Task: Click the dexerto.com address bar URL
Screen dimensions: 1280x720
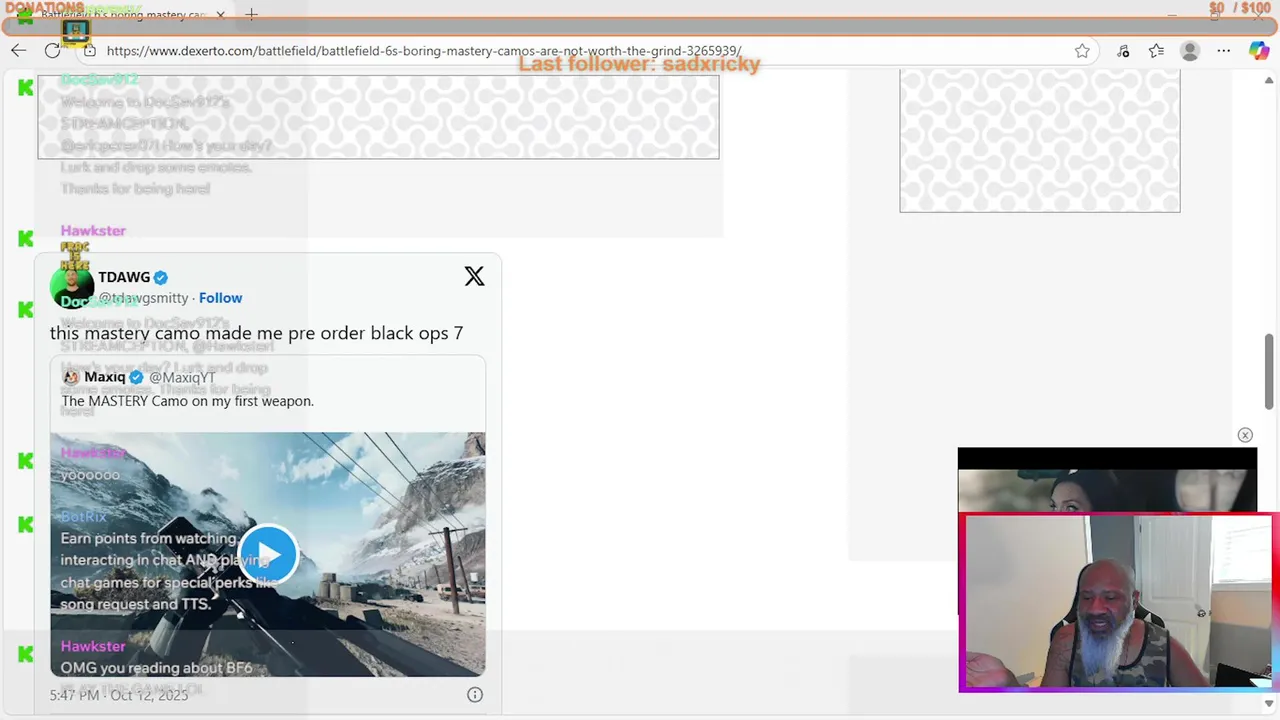Action: point(424,51)
